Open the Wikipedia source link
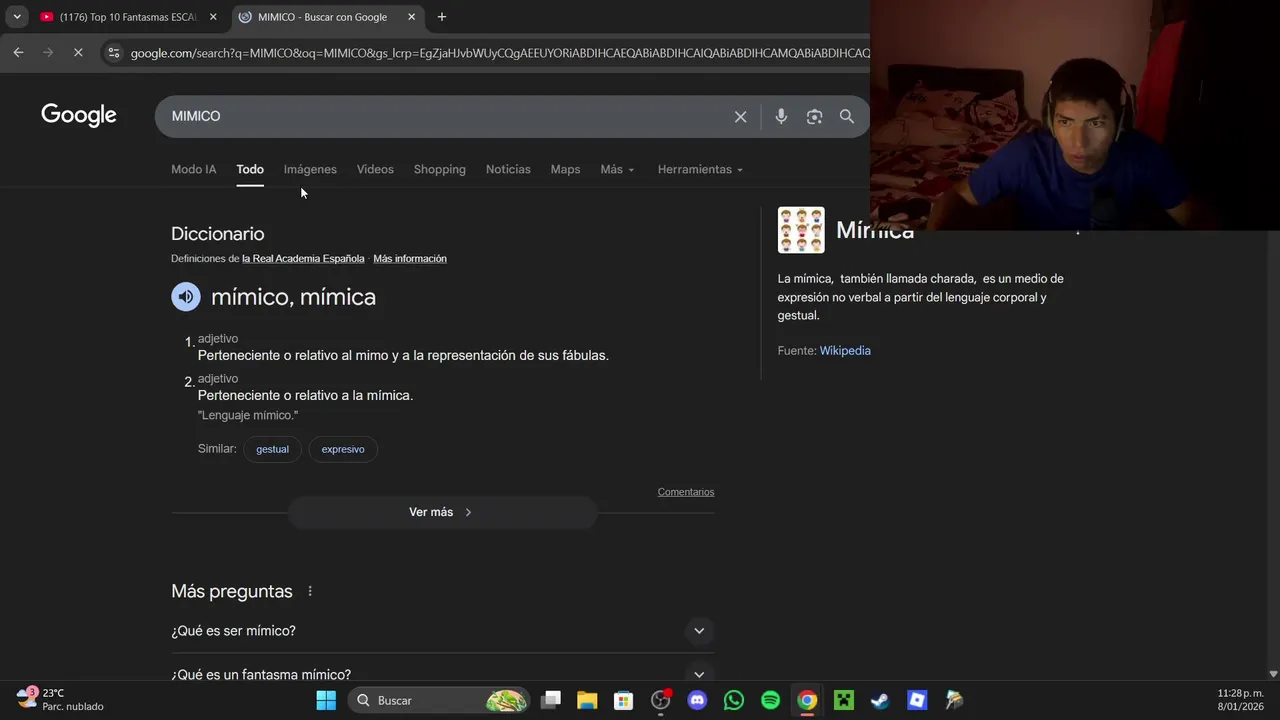Viewport: 1280px width, 720px height. pyautogui.click(x=845, y=351)
